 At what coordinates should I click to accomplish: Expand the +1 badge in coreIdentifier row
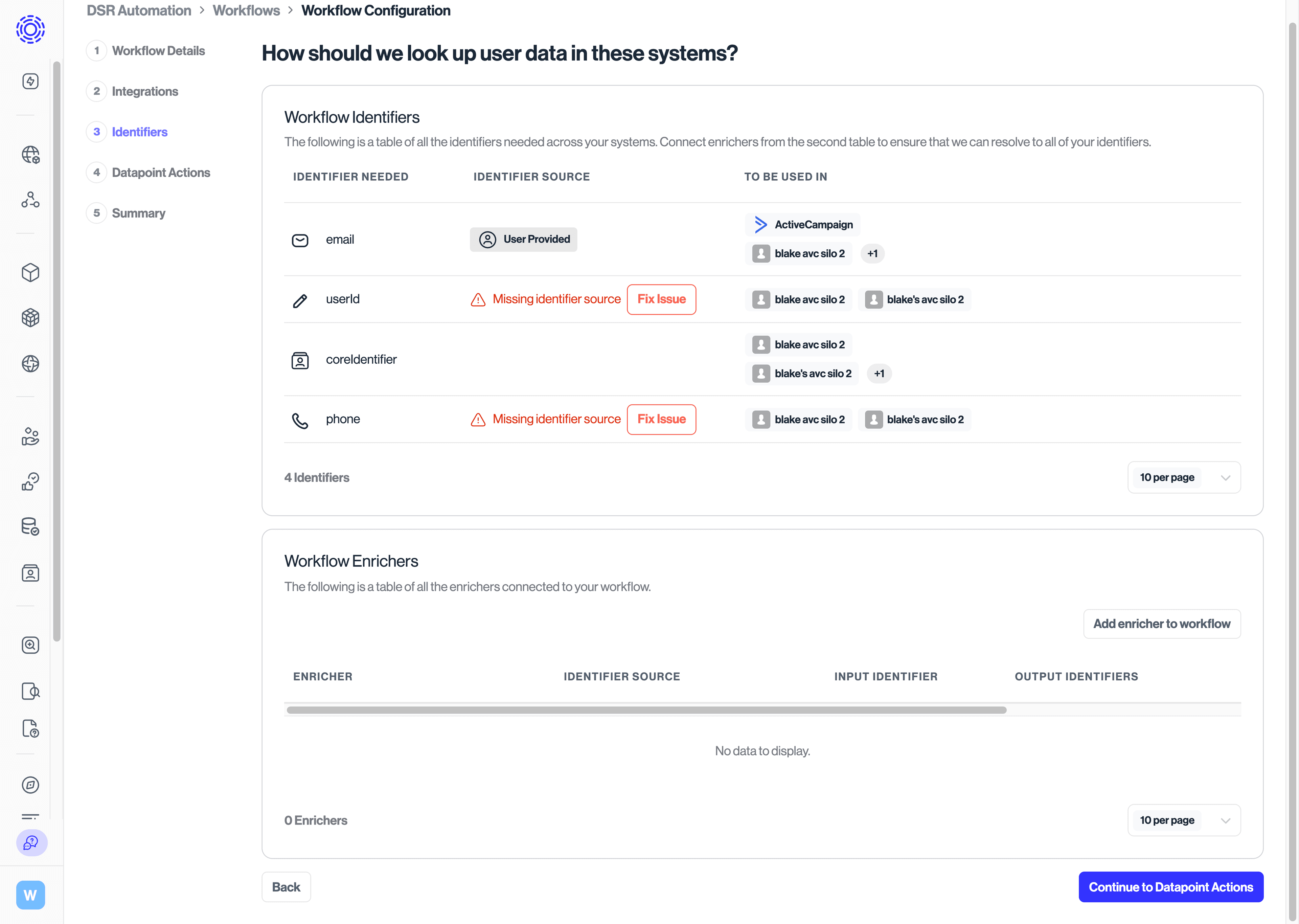[879, 374]
